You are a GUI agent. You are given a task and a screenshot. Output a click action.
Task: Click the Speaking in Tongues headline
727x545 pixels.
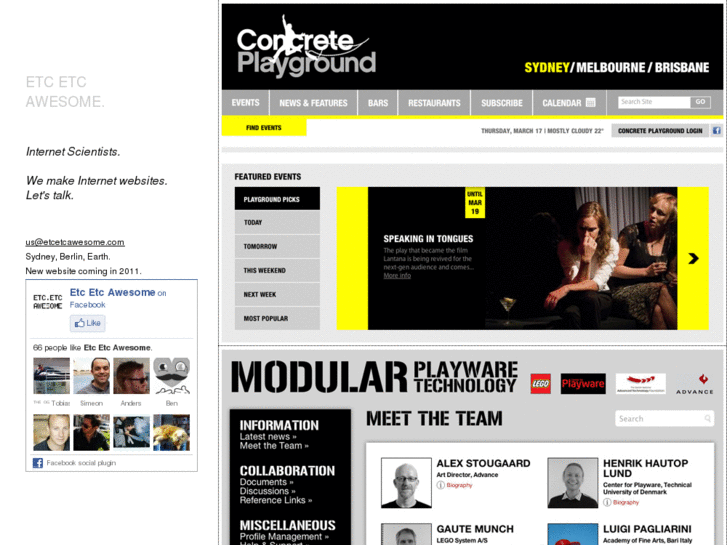click(x=428, y=239)
